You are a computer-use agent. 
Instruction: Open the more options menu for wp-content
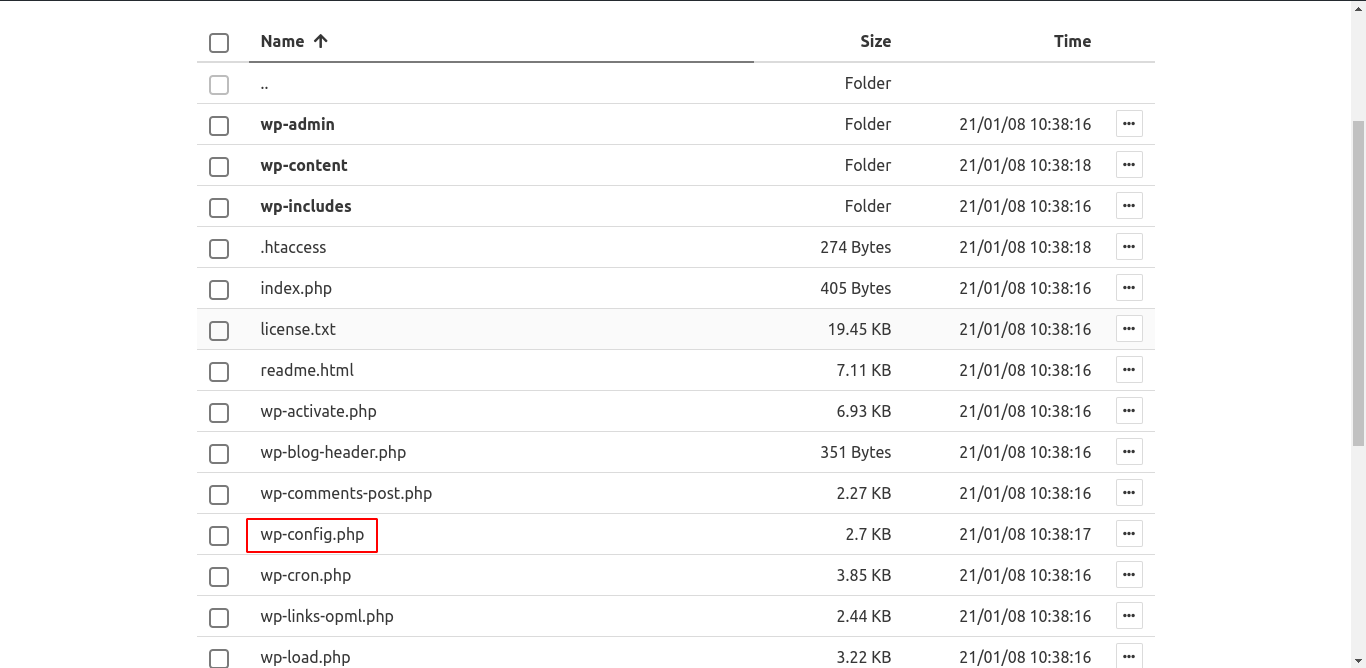click(x=1129, y=165)
